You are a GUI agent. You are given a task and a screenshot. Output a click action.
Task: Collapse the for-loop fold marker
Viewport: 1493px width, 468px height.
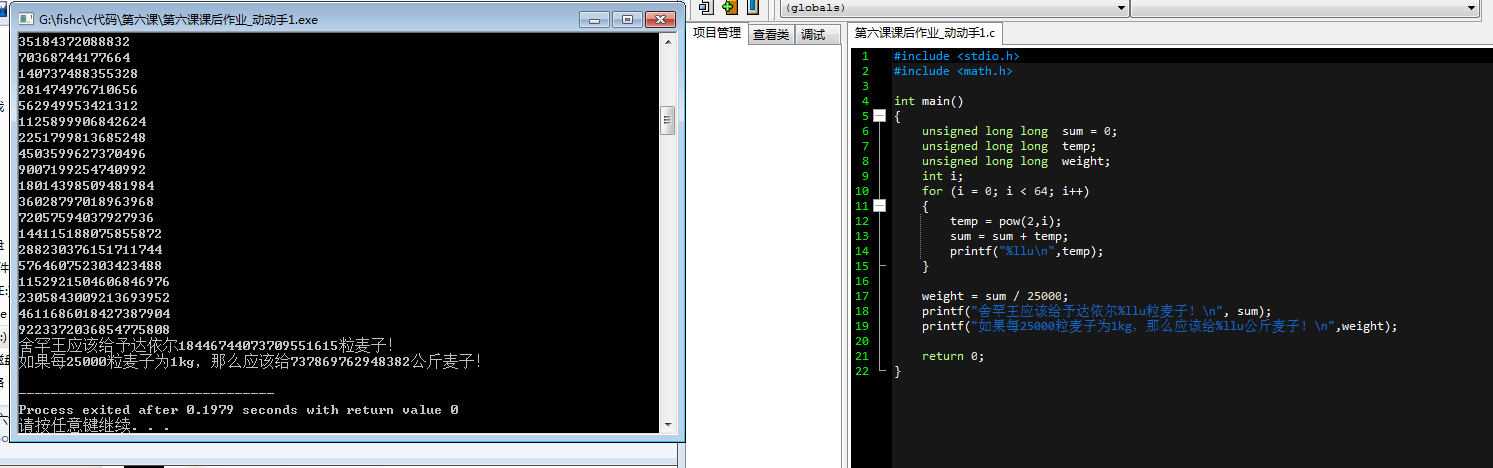879,206
